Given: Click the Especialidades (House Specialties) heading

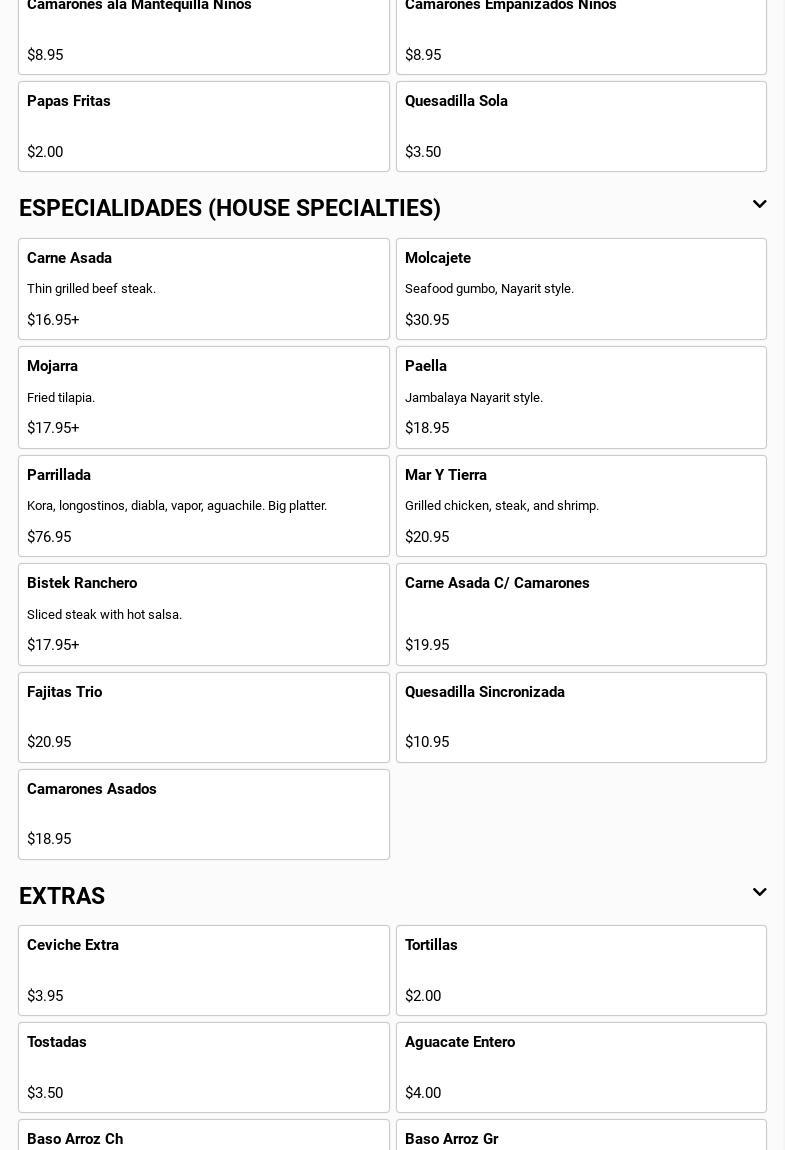Looking at the screenshot, I should pyautogui.click(x=230, y=208).
